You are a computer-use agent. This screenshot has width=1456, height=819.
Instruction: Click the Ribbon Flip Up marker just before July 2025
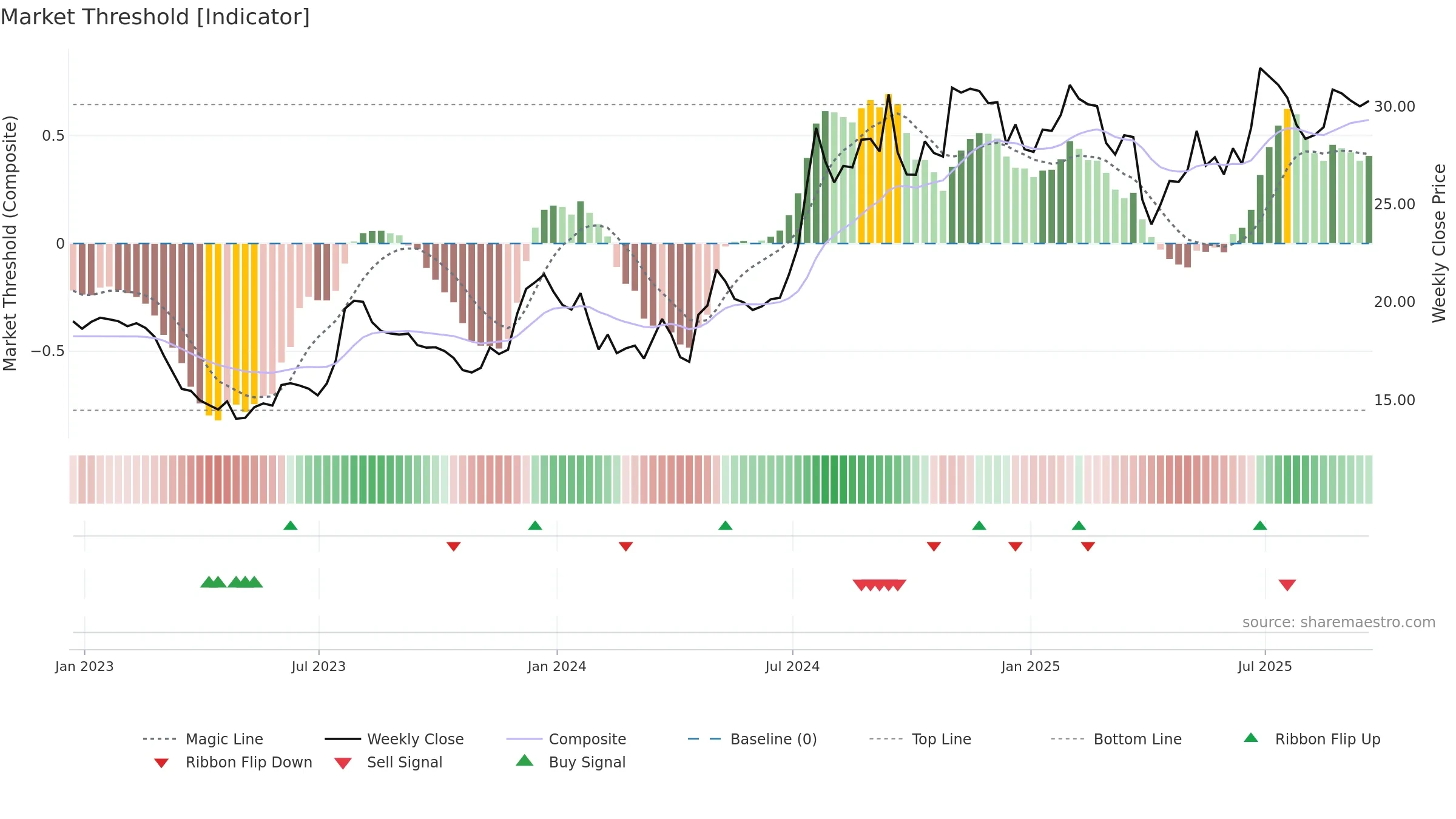coord(1260,525)
